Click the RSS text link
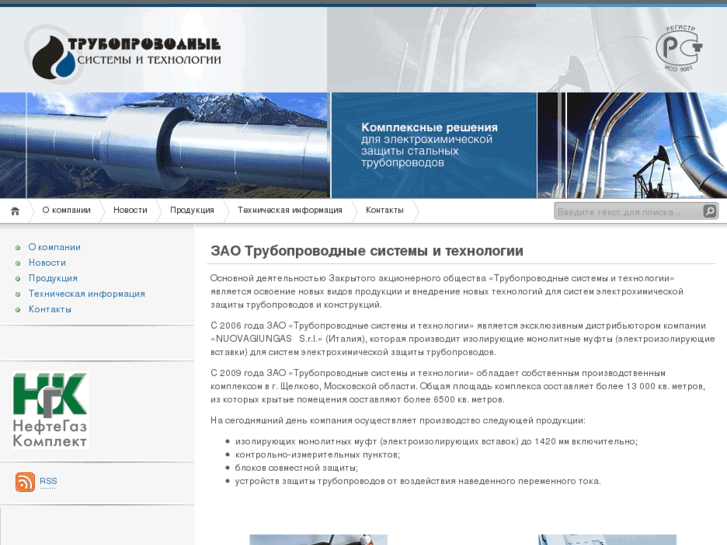727x545 pixels. [x=48, y=481]
